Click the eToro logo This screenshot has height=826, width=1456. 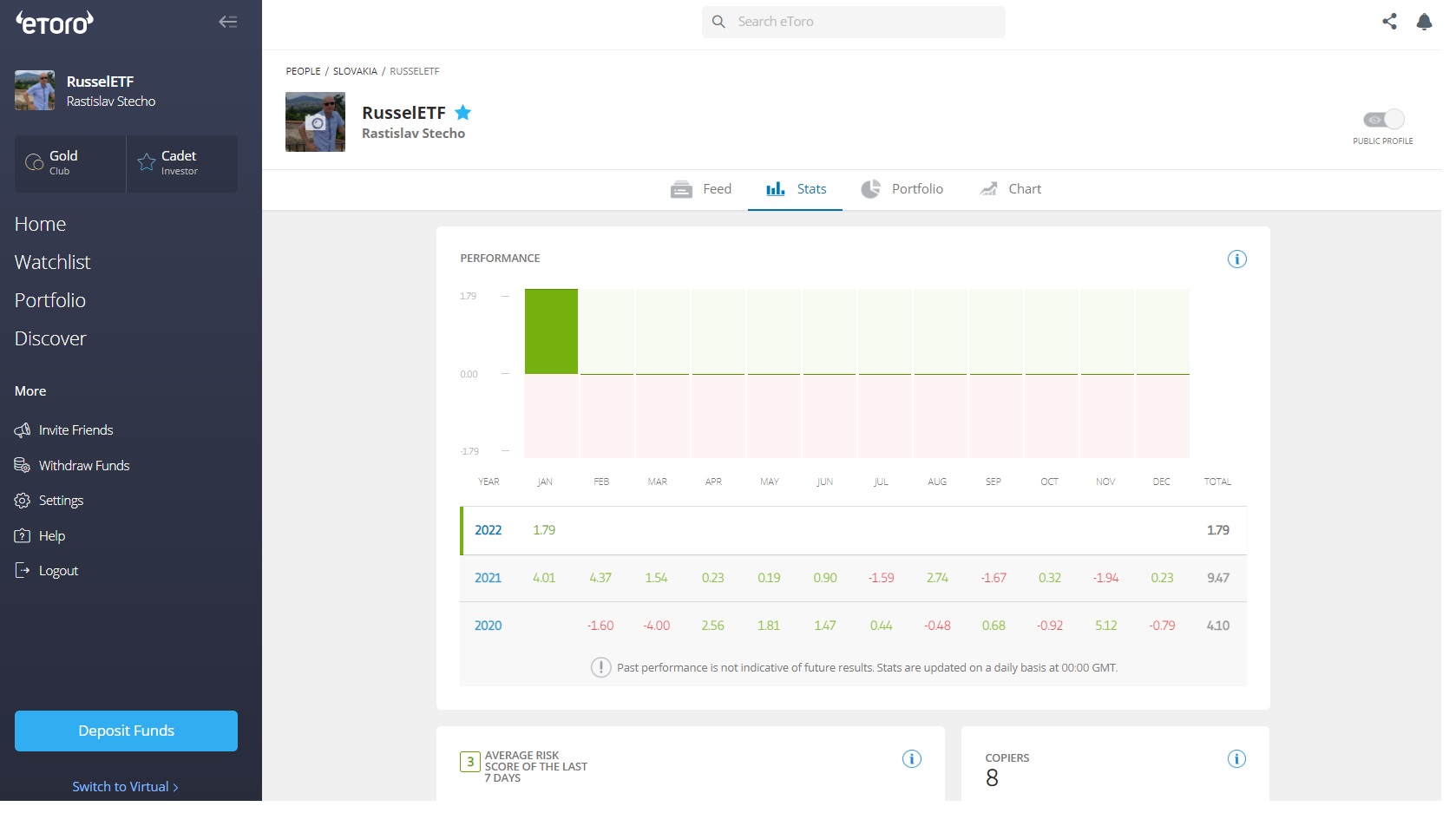tap(54, 23)
